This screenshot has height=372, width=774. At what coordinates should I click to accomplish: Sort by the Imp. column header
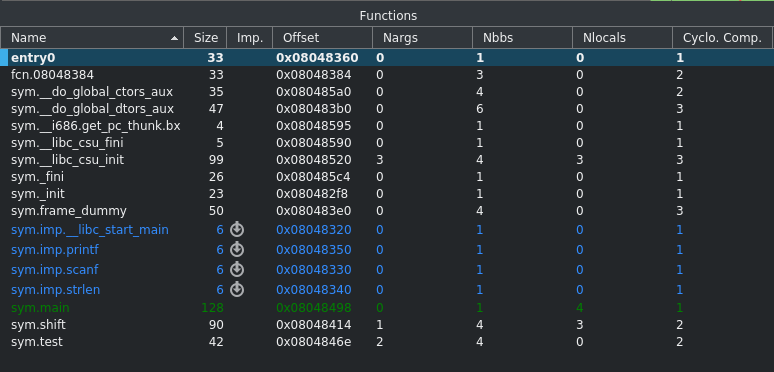pyautogui.click(x=250, y=37)
